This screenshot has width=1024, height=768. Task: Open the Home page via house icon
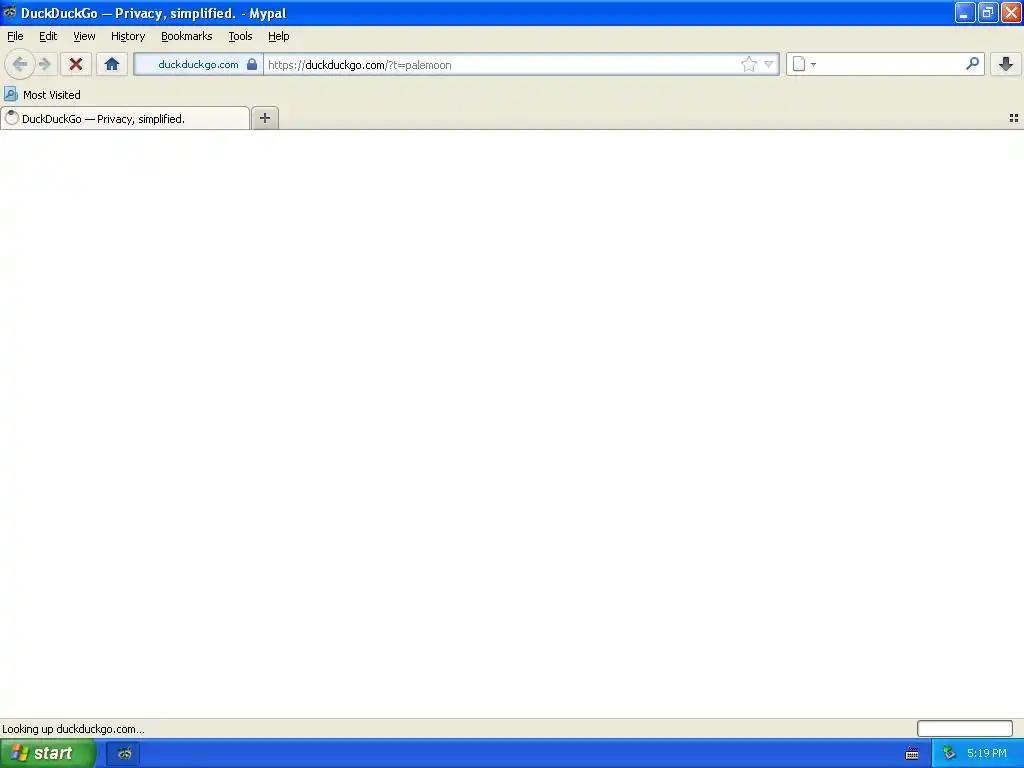tap(112, 64)
